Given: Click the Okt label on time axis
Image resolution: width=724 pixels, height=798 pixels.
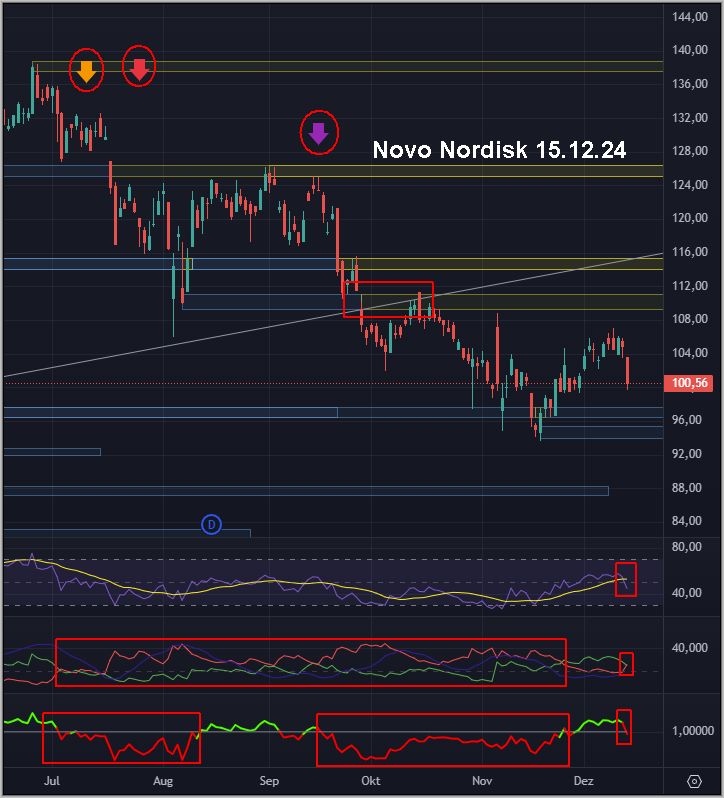Looking at the screenshot, I should point(370,780).
